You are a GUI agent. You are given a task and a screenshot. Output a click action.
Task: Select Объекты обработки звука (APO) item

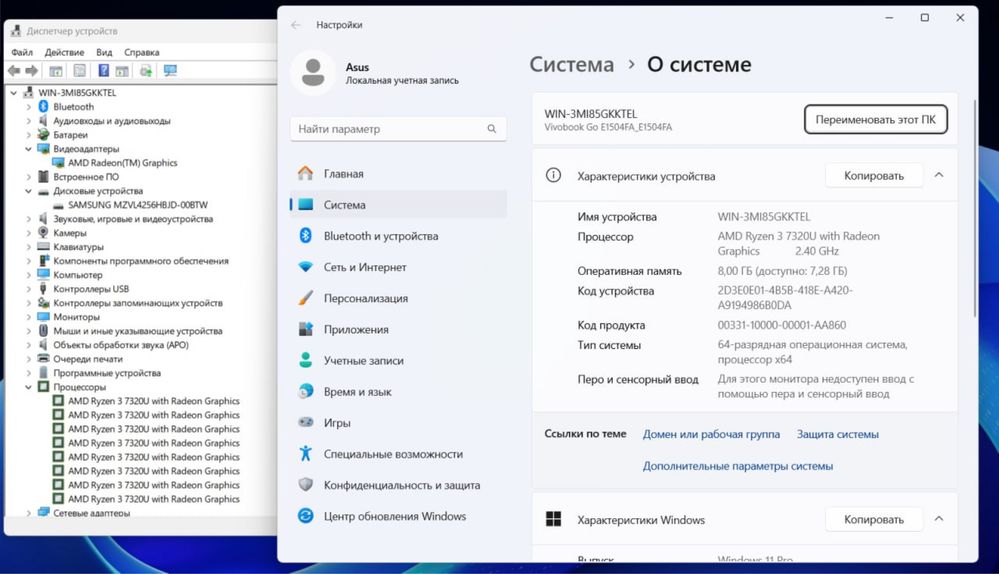120,345
